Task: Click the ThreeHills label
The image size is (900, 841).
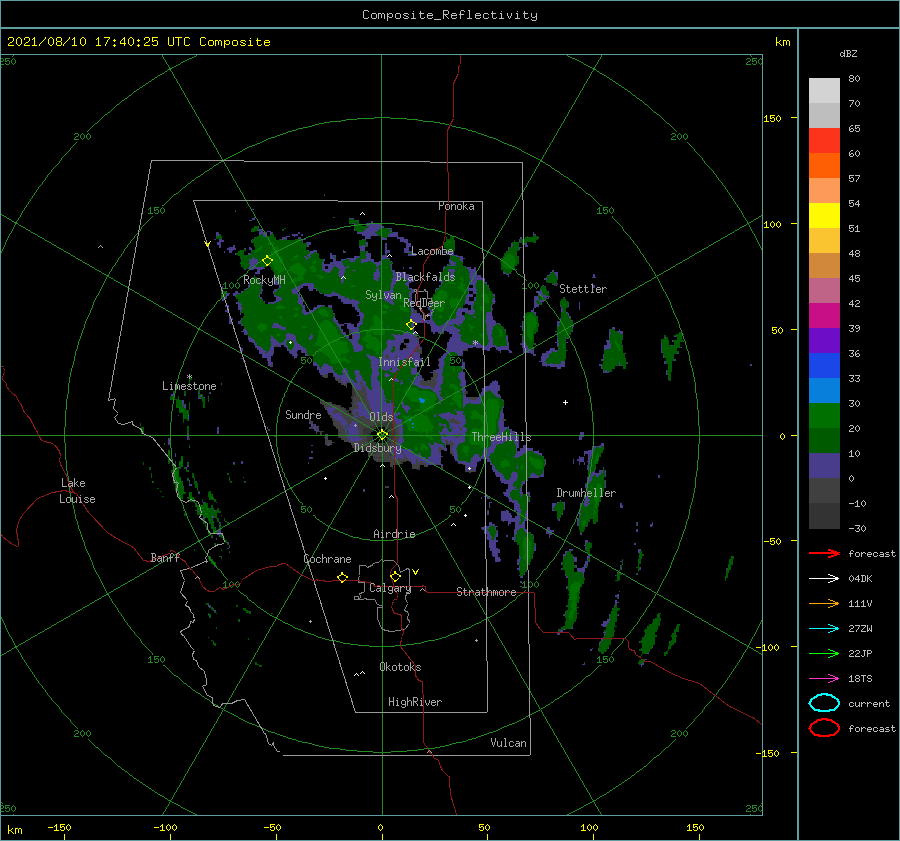Action: (x=501, y=437)
